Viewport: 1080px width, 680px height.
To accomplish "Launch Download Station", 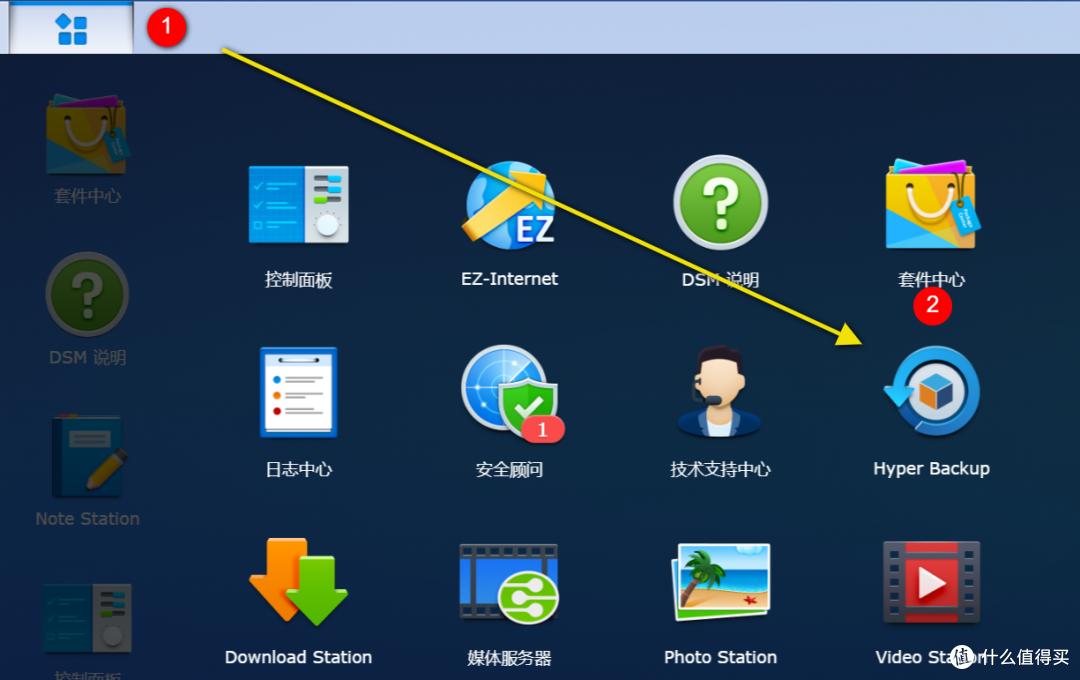I will [x=298, y=581].
